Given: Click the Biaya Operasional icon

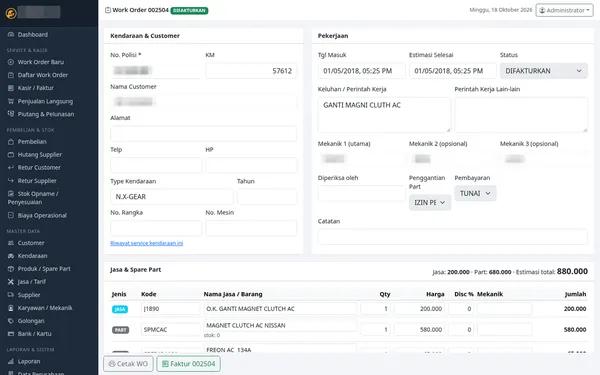Looking at the screenshot, I should 11,215.
